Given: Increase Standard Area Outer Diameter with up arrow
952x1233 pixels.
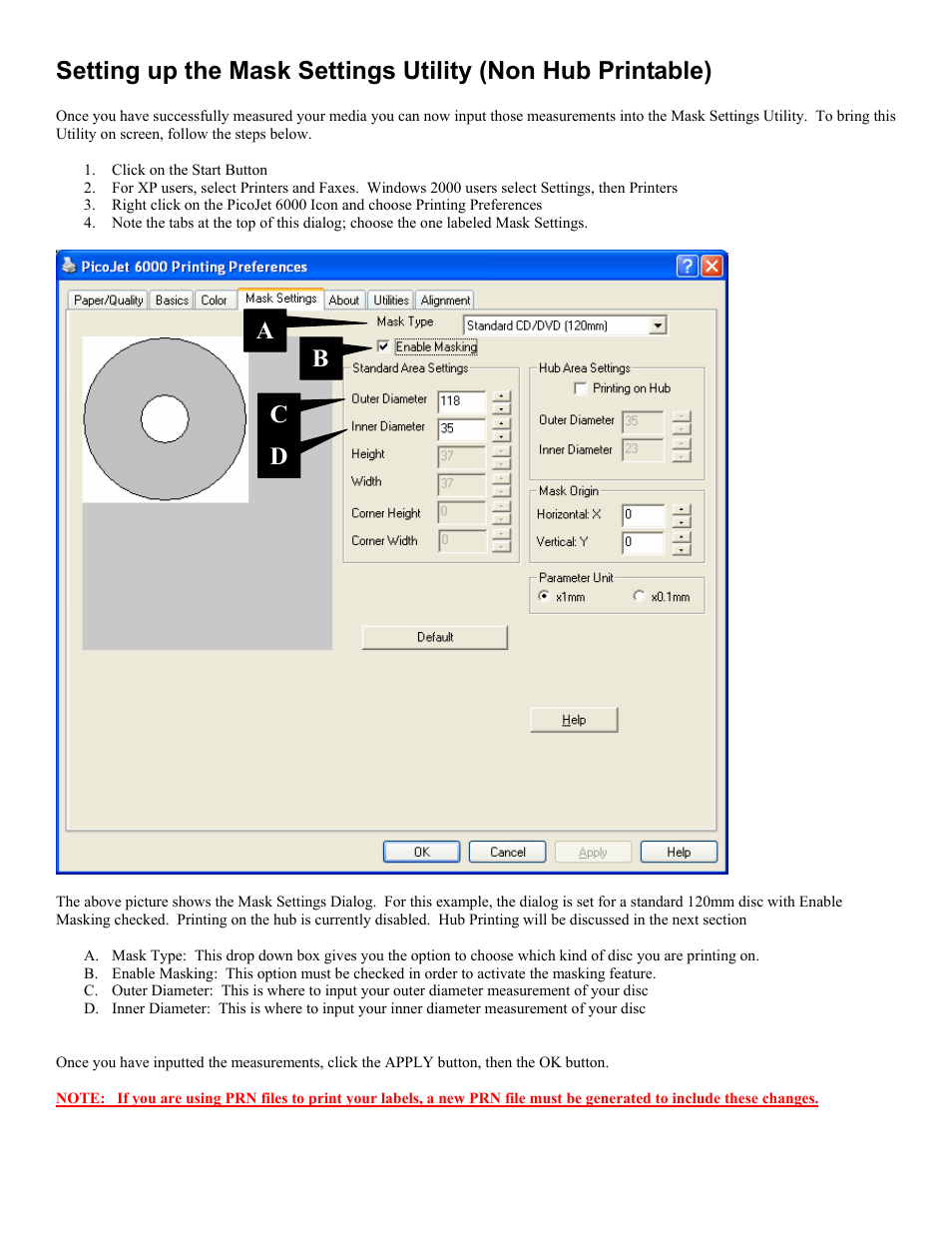Looking at the screenshot, I should click(x=502, y=396).
